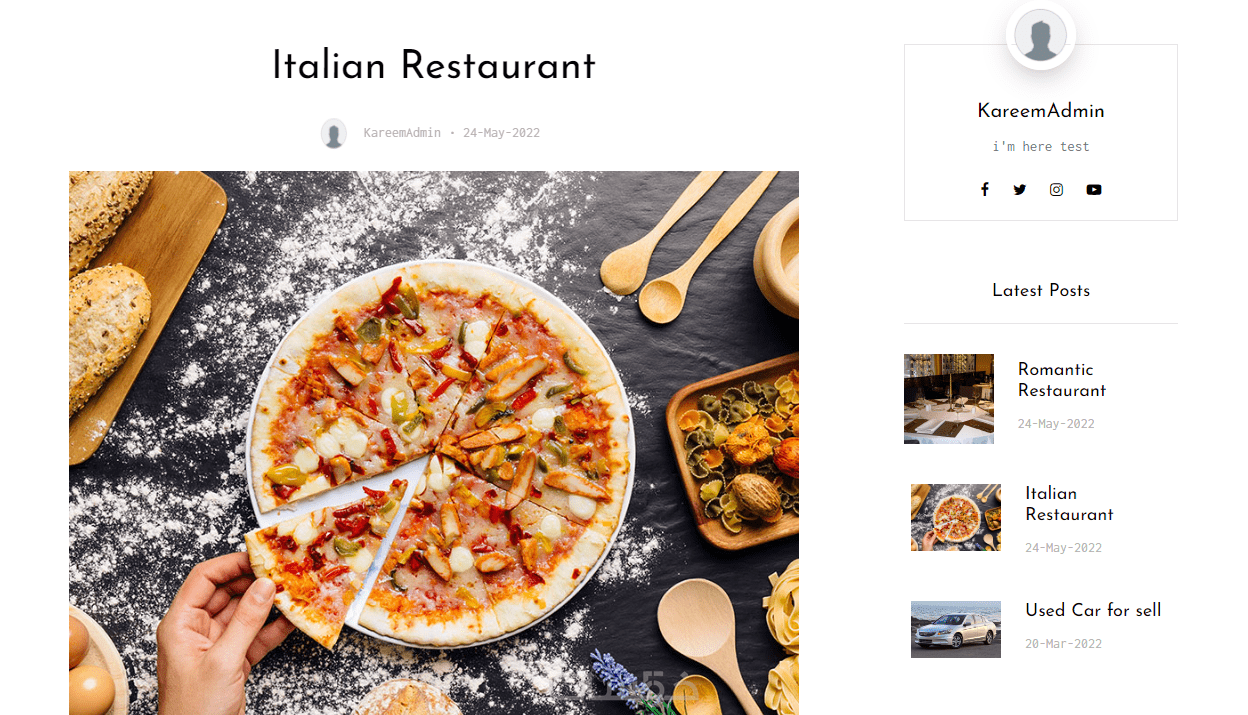Click the pizza thumbnail in Latest Posts

(956, 517)
